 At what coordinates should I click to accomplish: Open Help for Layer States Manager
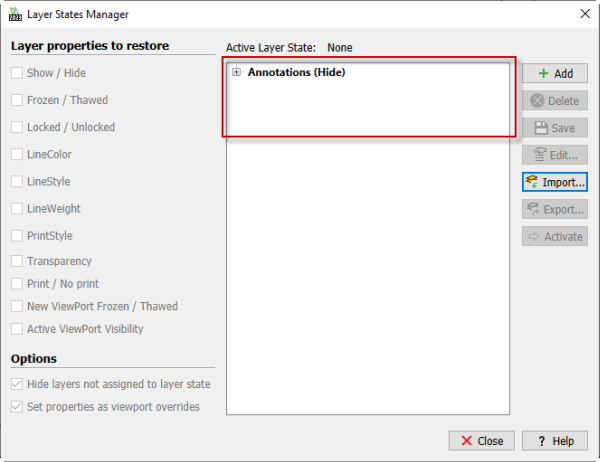tap(555, 441)
